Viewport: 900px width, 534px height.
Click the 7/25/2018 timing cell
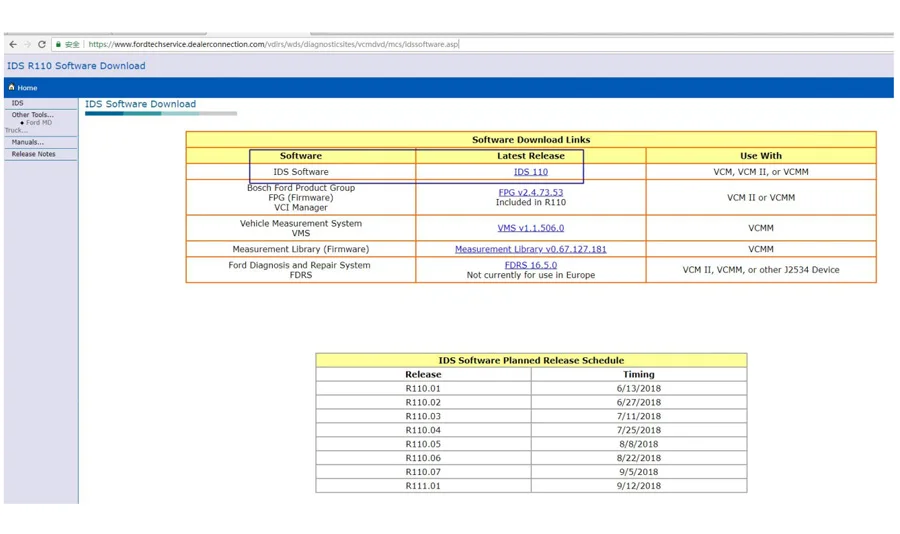pyautogui.click(x=639, y=430)
